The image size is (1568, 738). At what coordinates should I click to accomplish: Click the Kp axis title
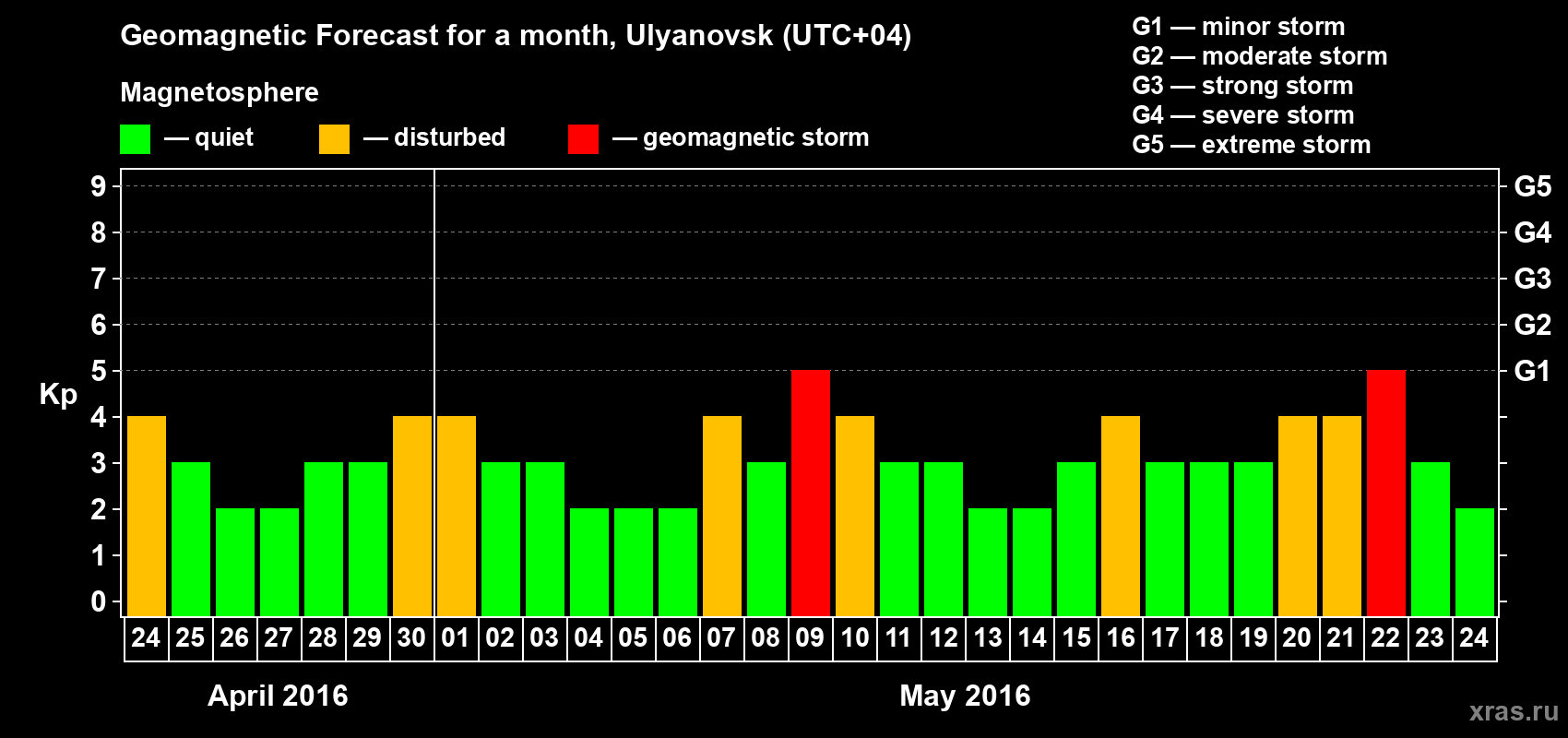point(58,395)
